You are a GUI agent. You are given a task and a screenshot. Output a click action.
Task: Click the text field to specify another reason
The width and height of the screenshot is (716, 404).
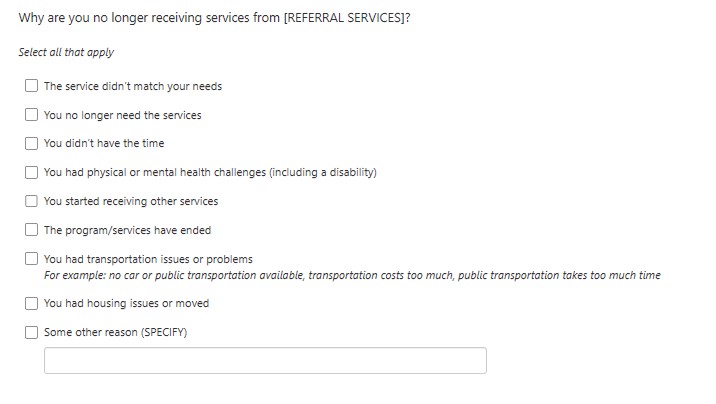(x=265, y=361)
